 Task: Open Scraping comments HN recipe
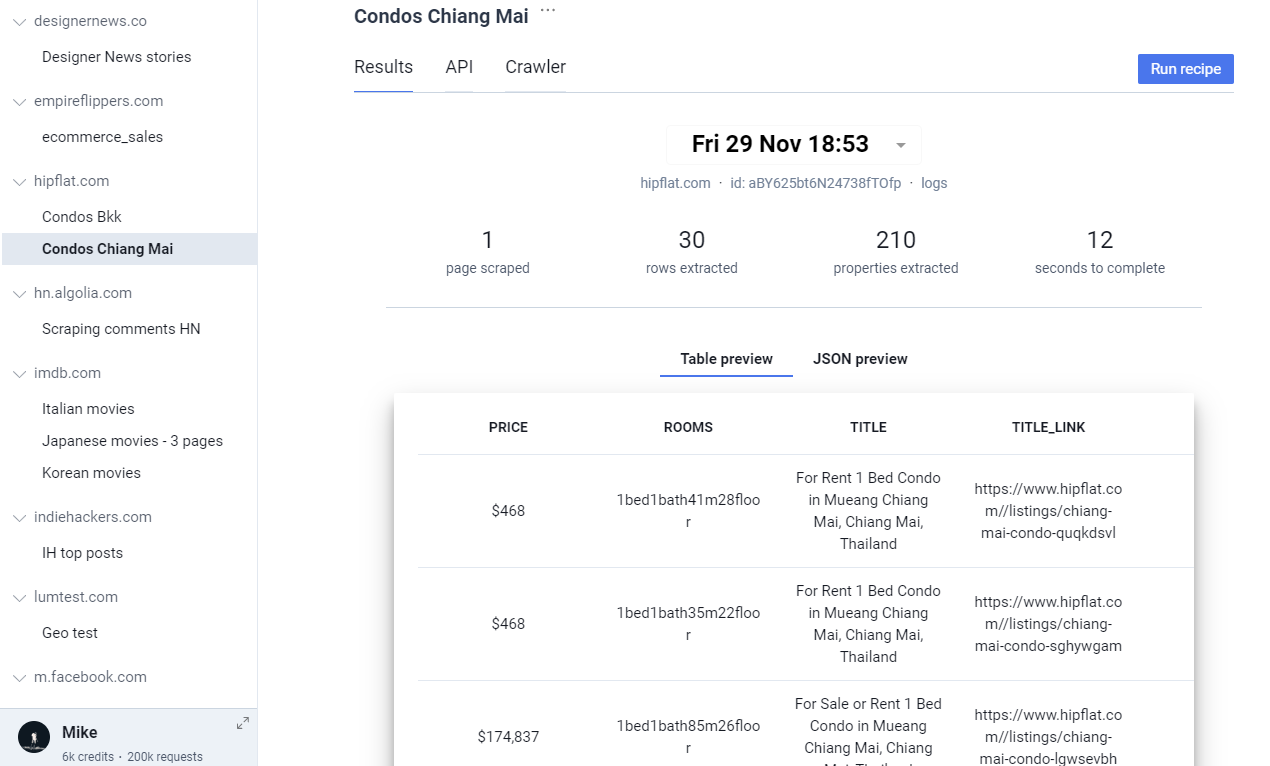(x=121, y=329)
